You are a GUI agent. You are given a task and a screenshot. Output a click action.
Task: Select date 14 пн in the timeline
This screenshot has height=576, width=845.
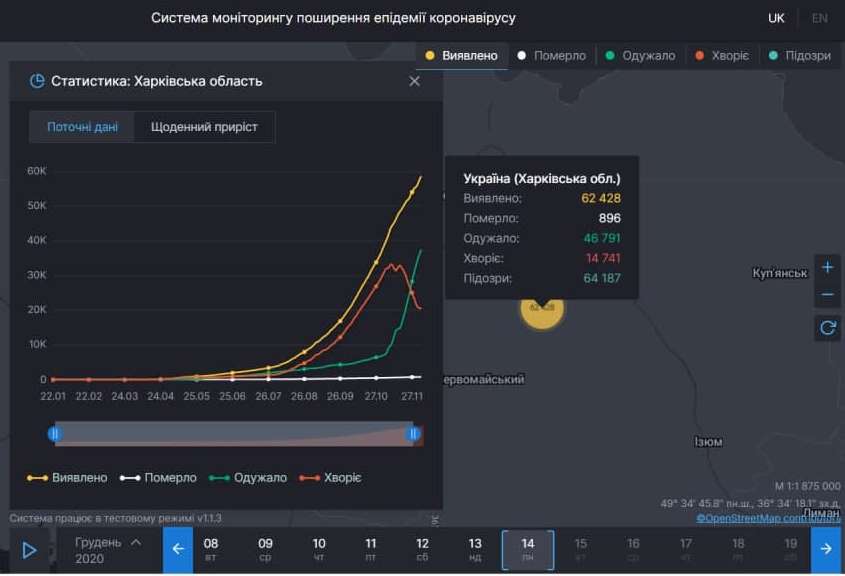tap(528, 549)
